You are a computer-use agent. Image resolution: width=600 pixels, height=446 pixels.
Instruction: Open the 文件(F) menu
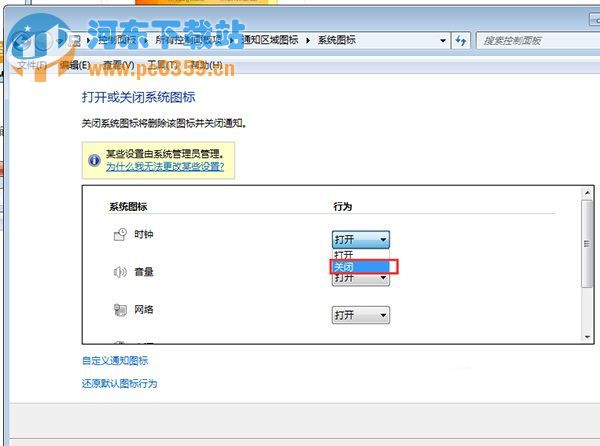pyautogui.click(x=32, y=65)
